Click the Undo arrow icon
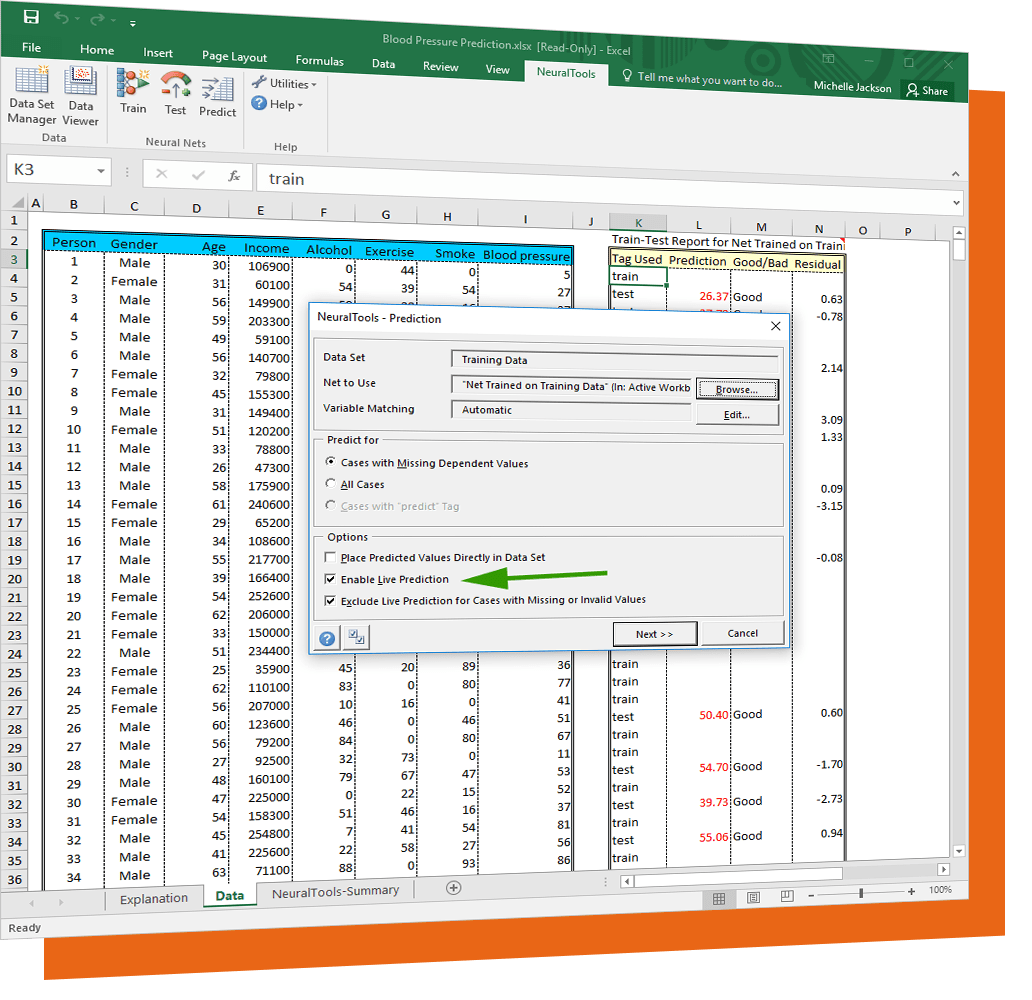The image size is (1032, 1000). (x=61, y=18)
